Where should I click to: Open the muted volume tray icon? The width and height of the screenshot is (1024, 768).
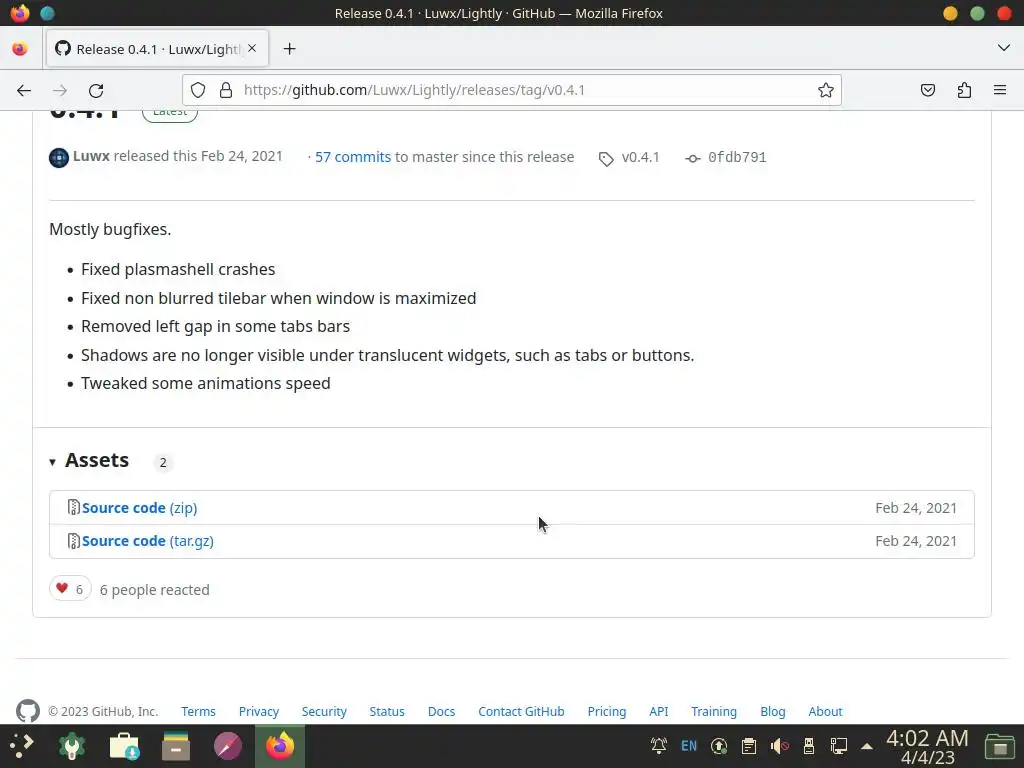[x=779, y=745]
